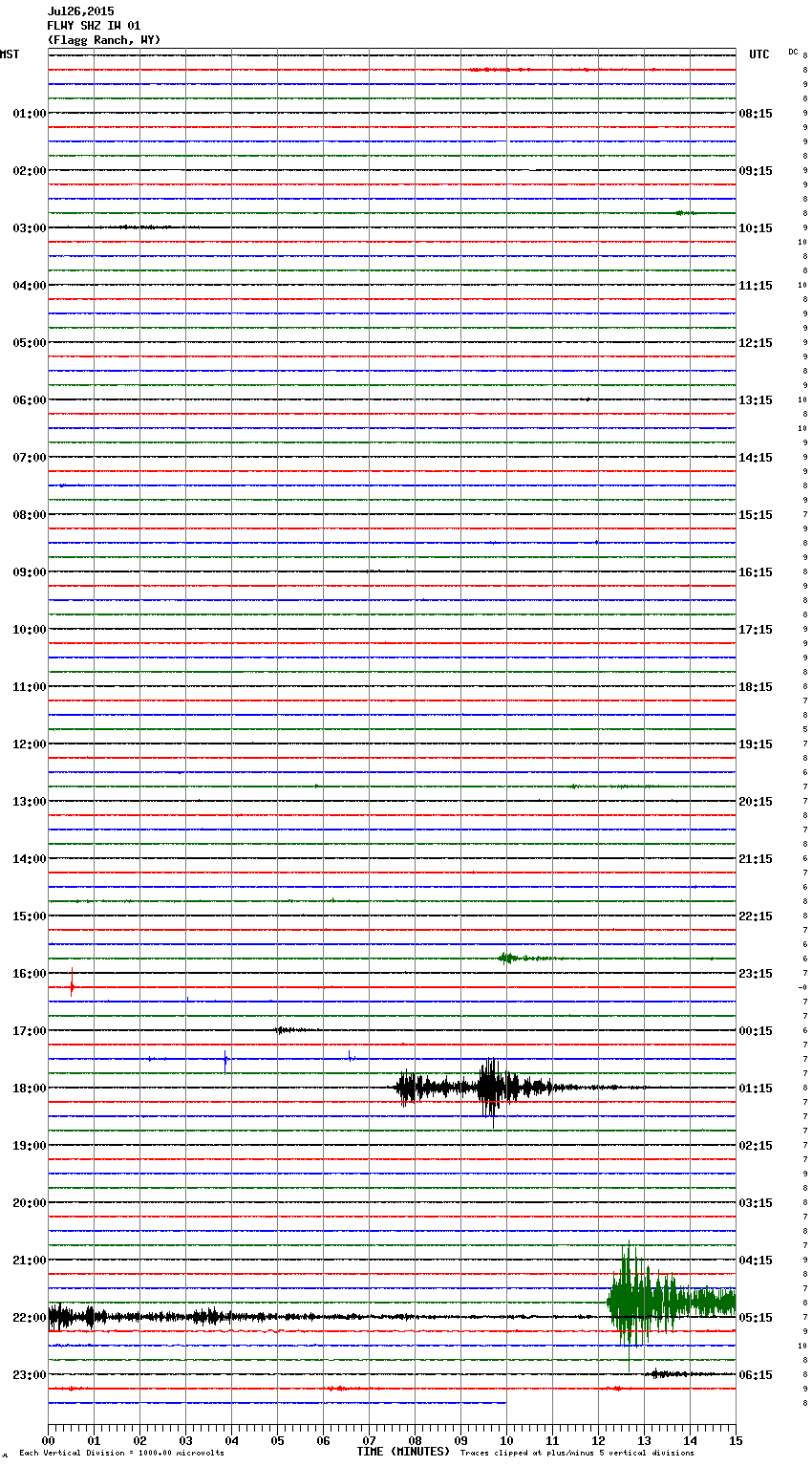Click the "10:15" UTC row label
The width and height of the screenshot is (812, 1466).
tap(756, 228)
